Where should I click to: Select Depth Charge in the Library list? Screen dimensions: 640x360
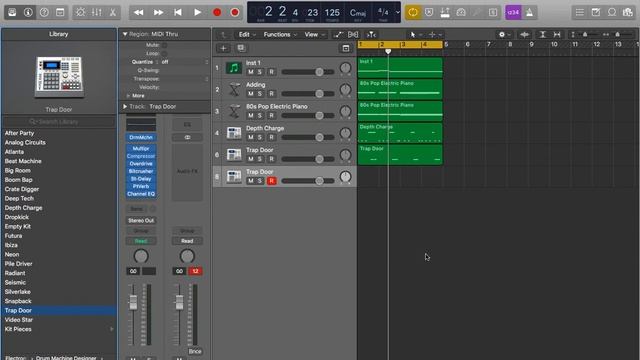click(59, 208)
